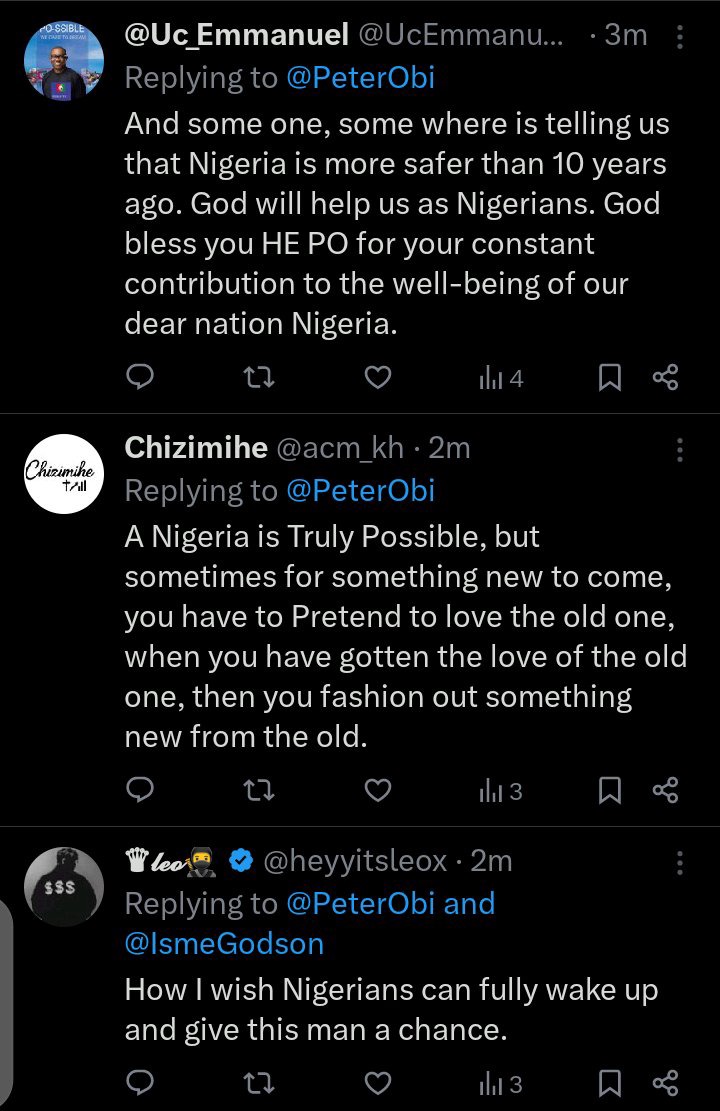View analytics on Chizimihe's tweet

point(501,791)
